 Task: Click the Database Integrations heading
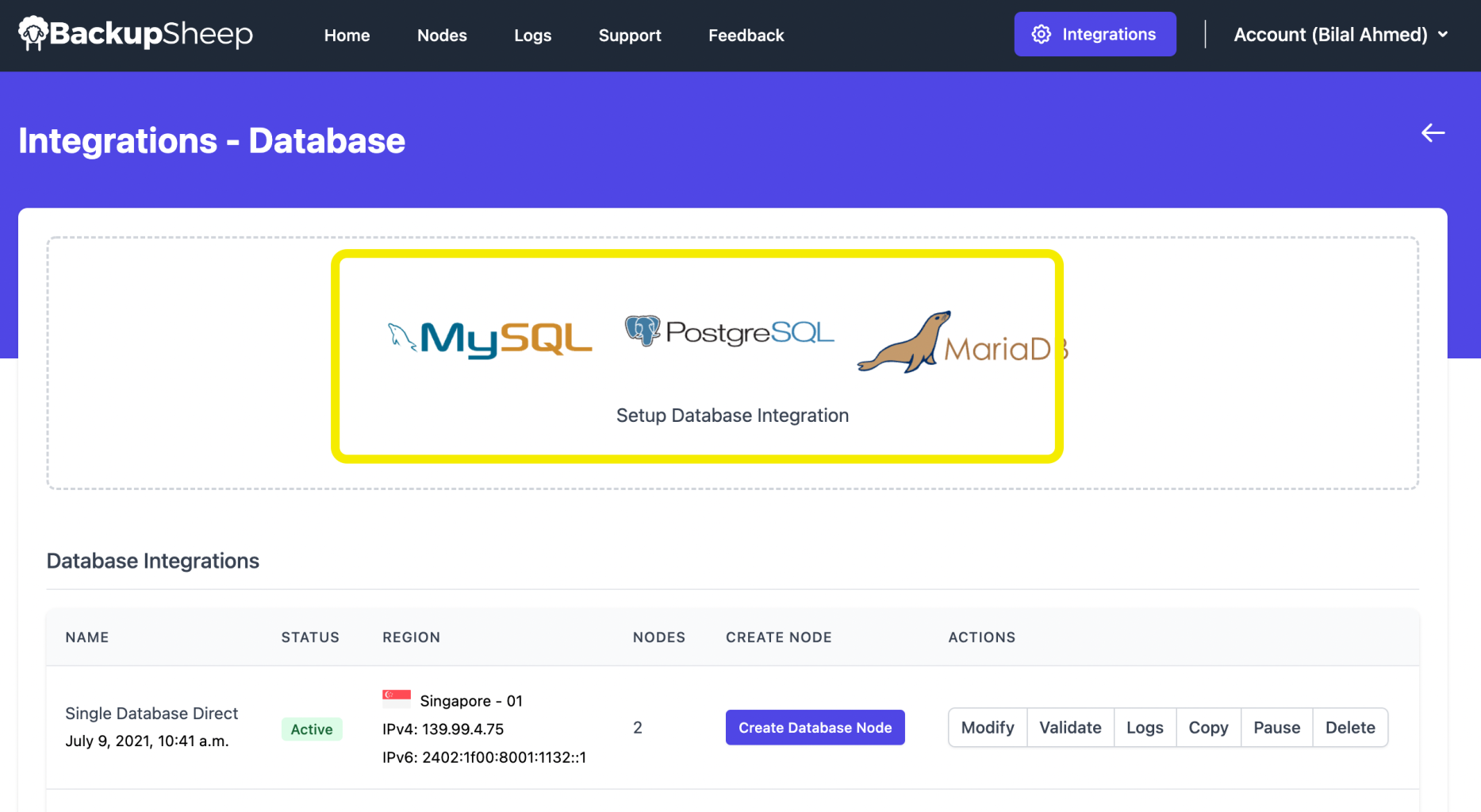pyautogui.click(x=153, y=561)
